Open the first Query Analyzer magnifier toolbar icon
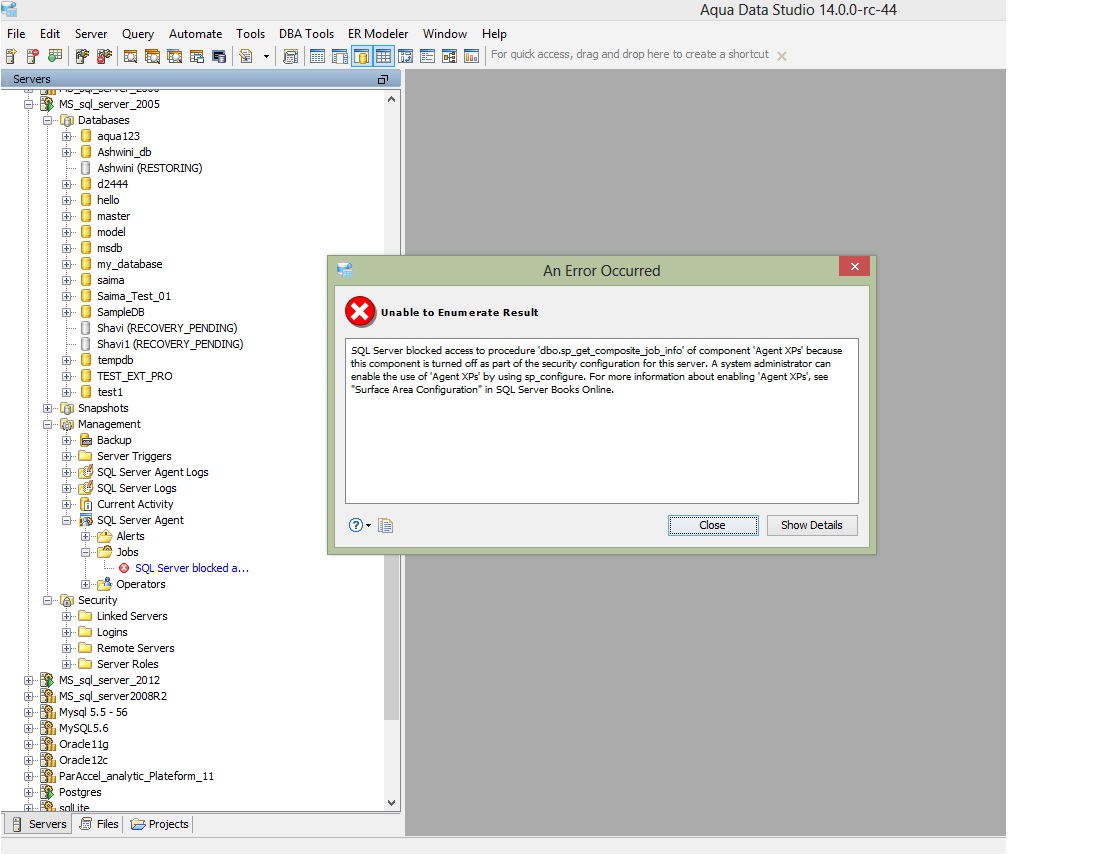1108x855 pixels. click(x=130, y=56)
